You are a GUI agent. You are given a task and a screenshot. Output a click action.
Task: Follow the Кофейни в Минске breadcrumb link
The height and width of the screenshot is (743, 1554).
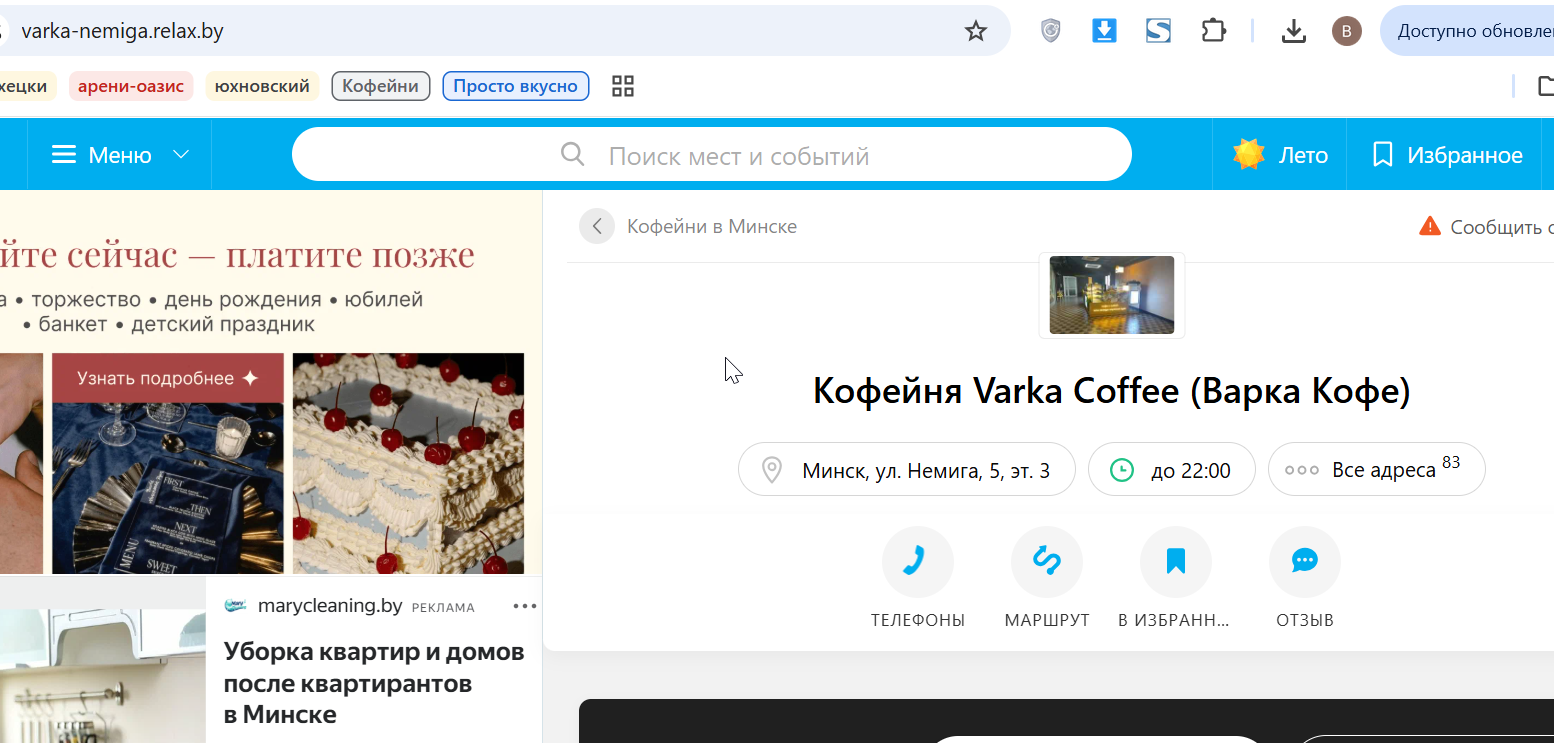(712, 226)
